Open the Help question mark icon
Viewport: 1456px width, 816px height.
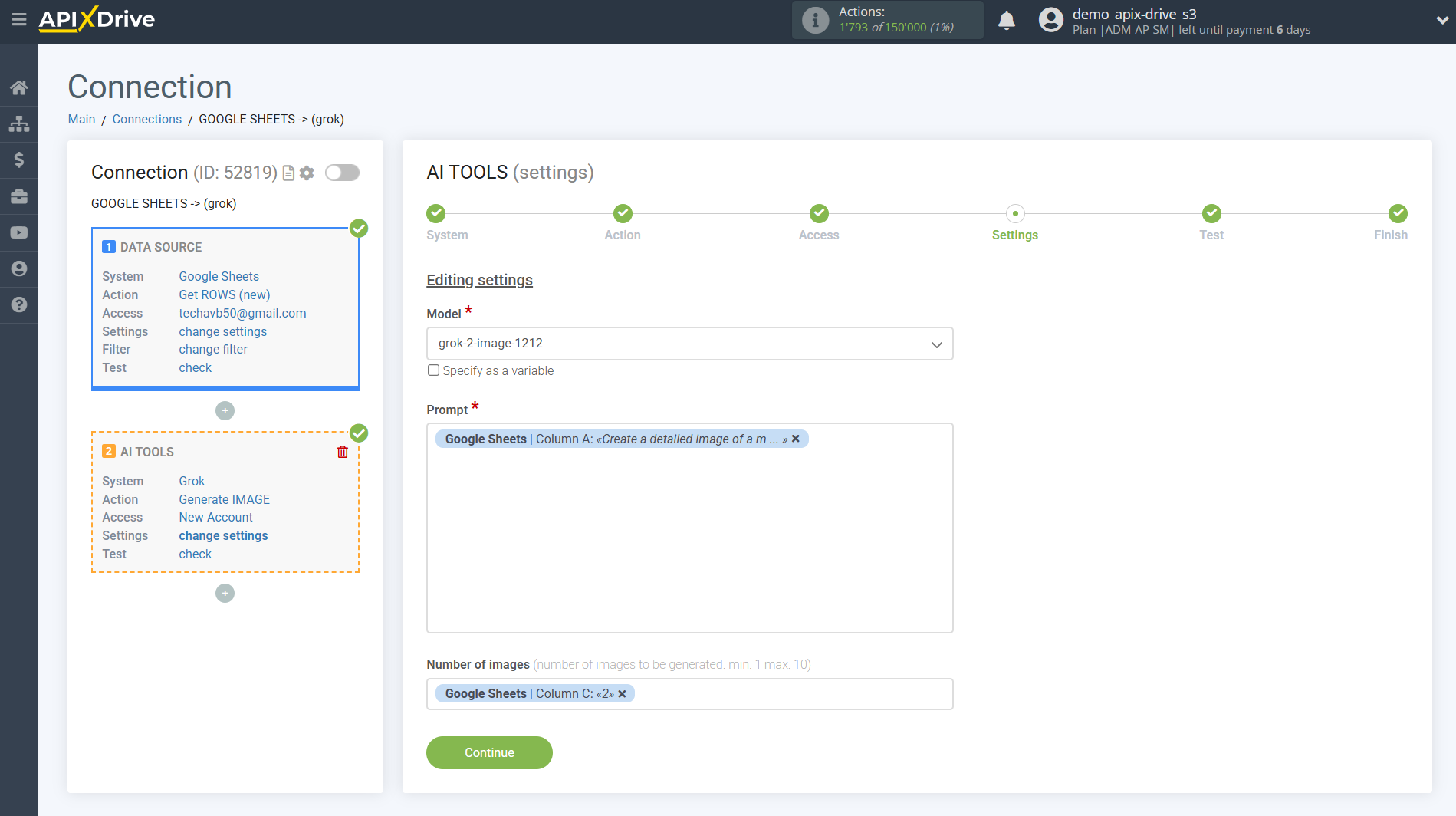[19, 304]
